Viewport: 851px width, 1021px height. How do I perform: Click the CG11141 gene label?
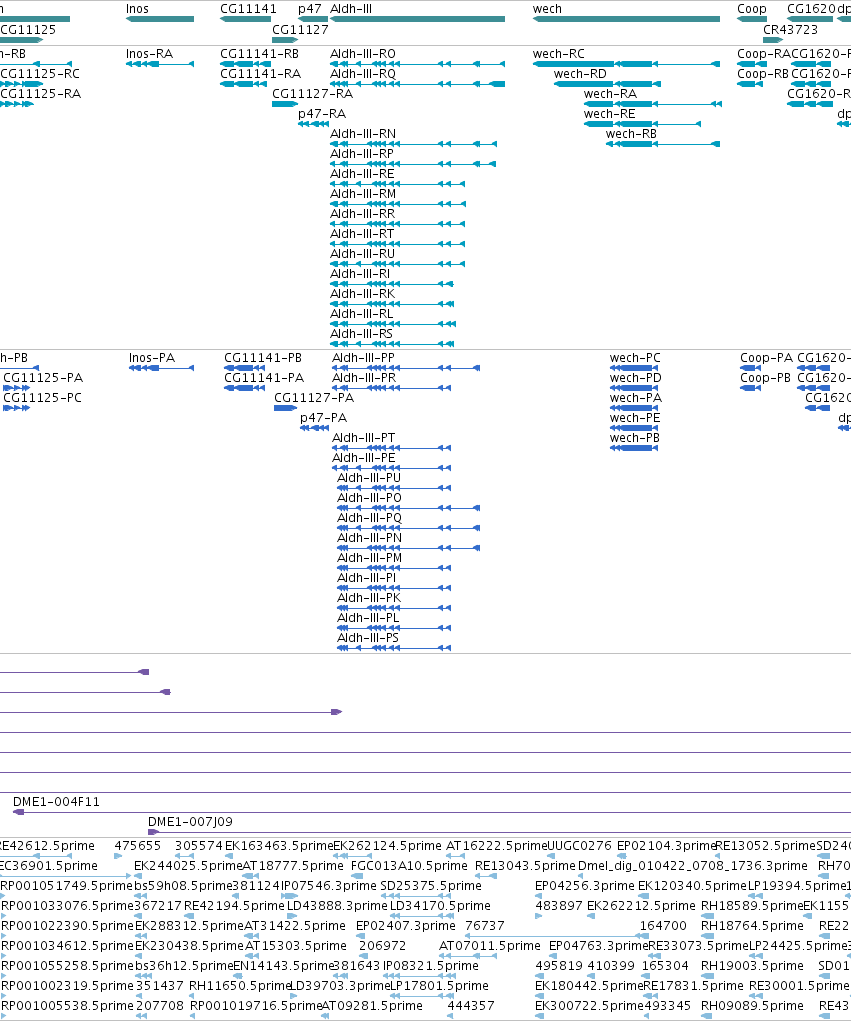(248, 9)
